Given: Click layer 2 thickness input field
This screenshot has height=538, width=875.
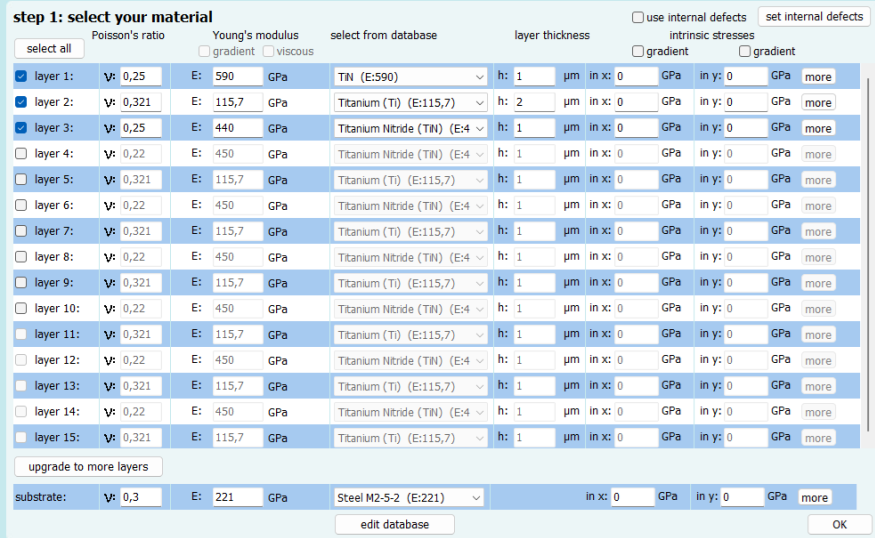Looking at the screenshot, I should [x=534, y=102].
